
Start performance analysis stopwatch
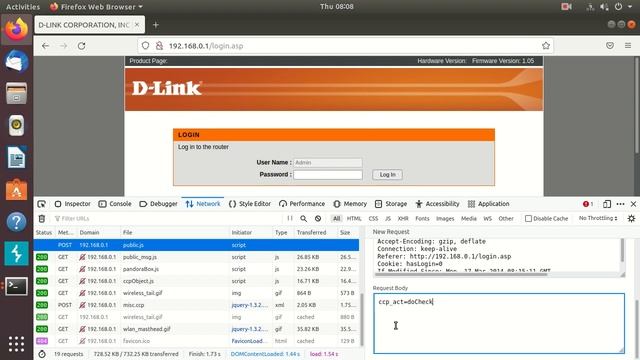coord(42,354)
